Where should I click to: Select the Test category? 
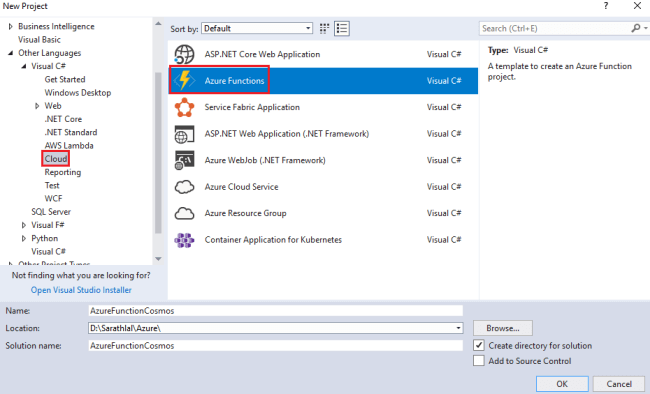pyautogui.click(x=52, y=185)
